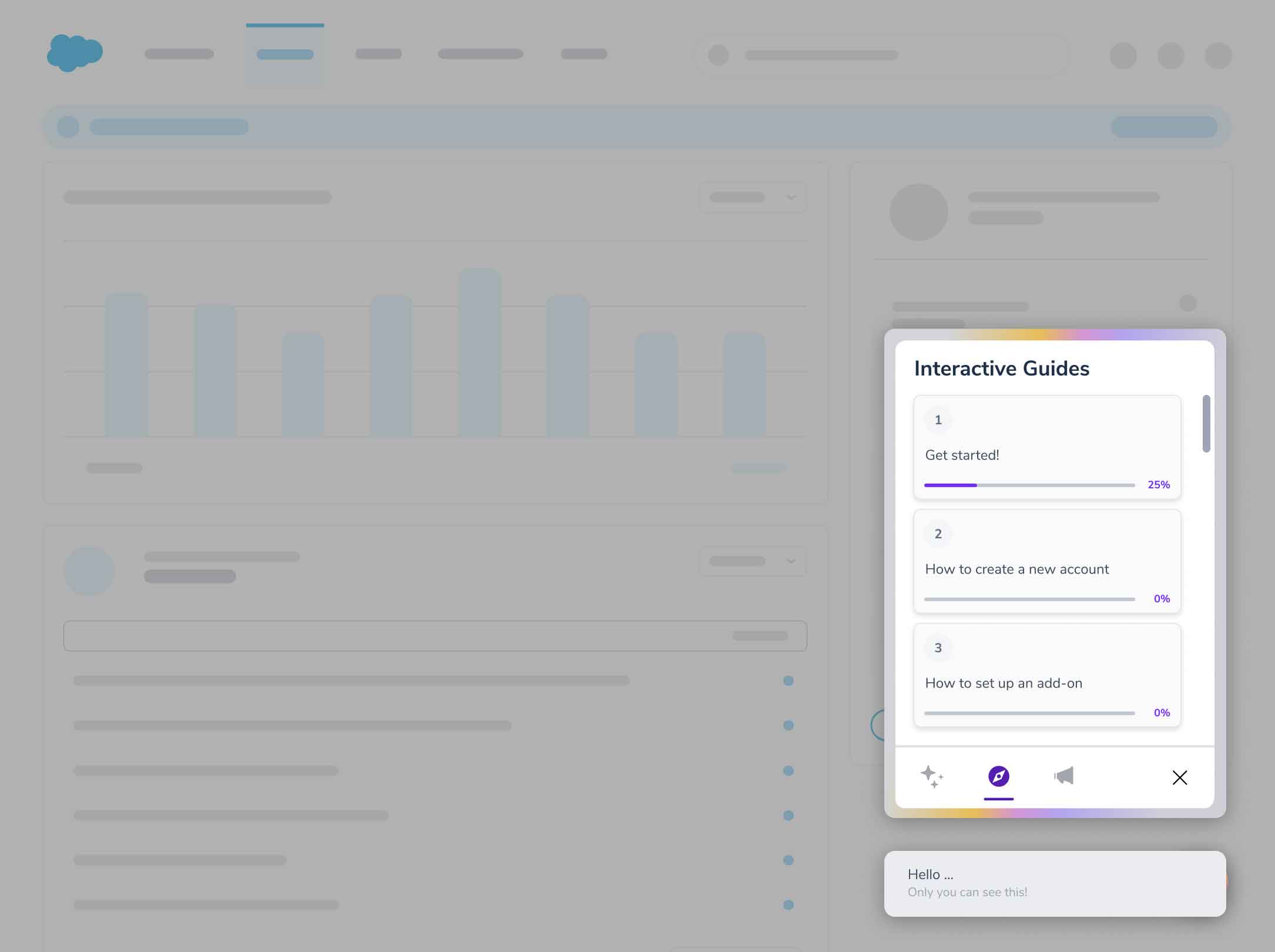This screenshot has width=1275, height=952.
Task: Open the megaphone announcements tab
Action: coord(1063,776)
